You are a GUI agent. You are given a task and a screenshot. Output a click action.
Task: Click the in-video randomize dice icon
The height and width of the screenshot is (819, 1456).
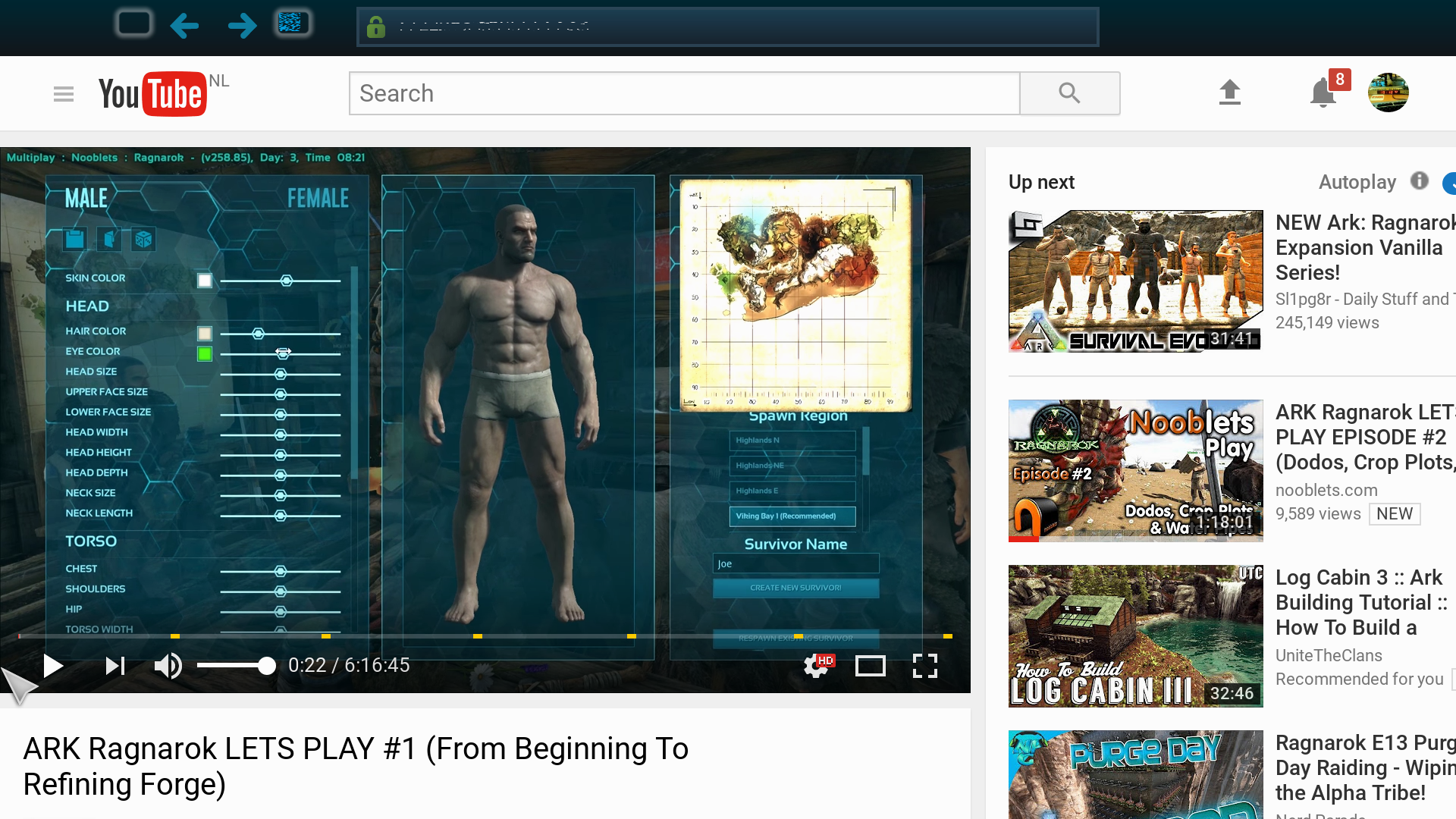[143, 240]
